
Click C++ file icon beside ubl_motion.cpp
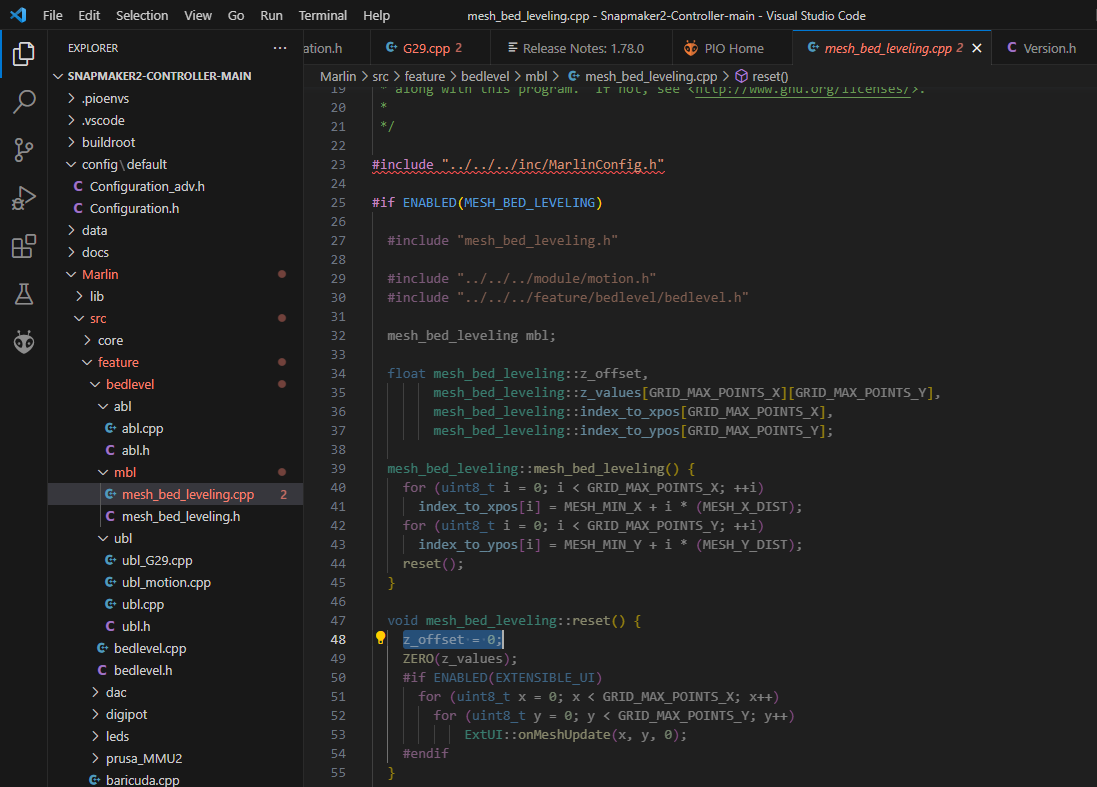tap(111, 582)
